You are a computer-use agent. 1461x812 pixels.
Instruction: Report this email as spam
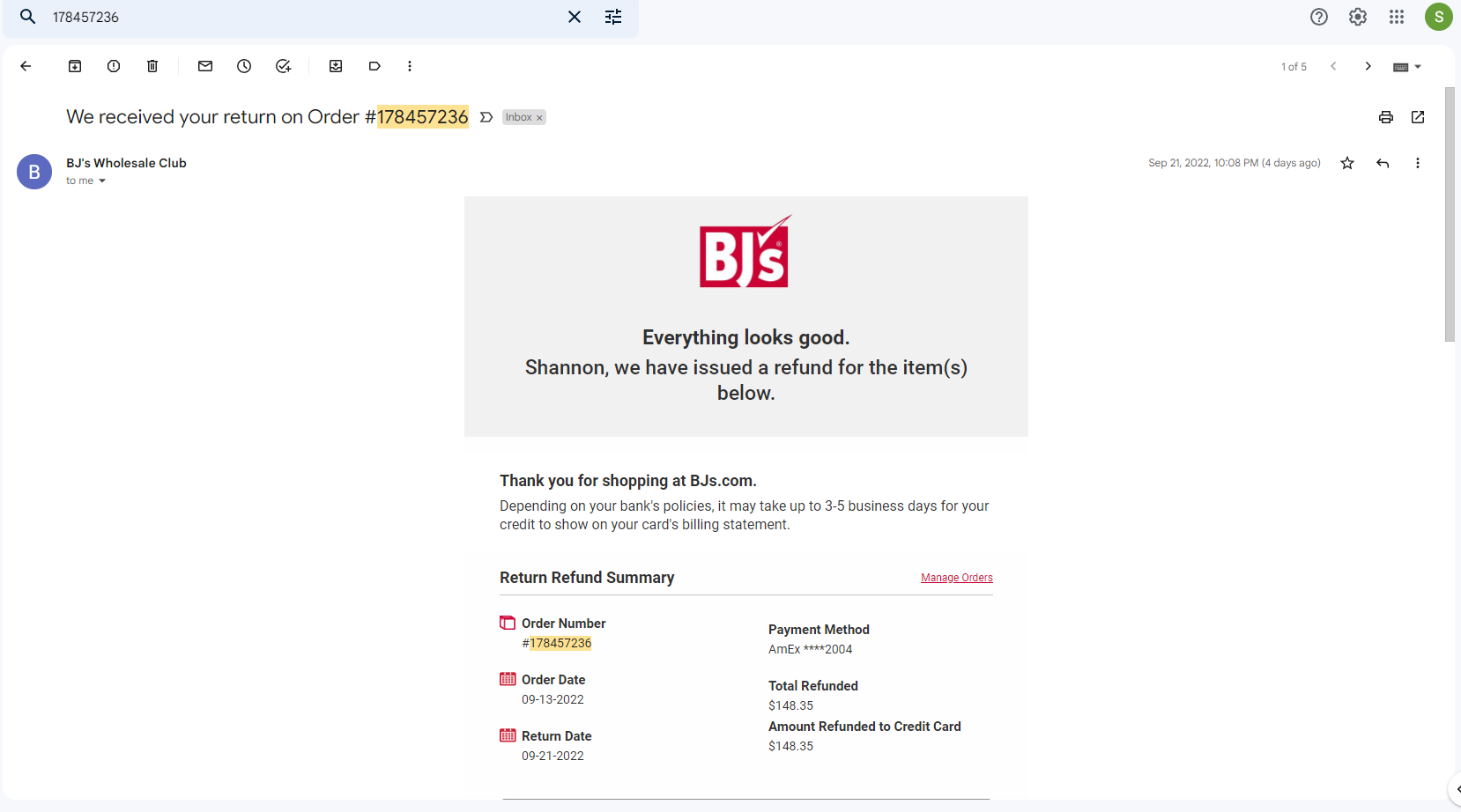point(114,66)
